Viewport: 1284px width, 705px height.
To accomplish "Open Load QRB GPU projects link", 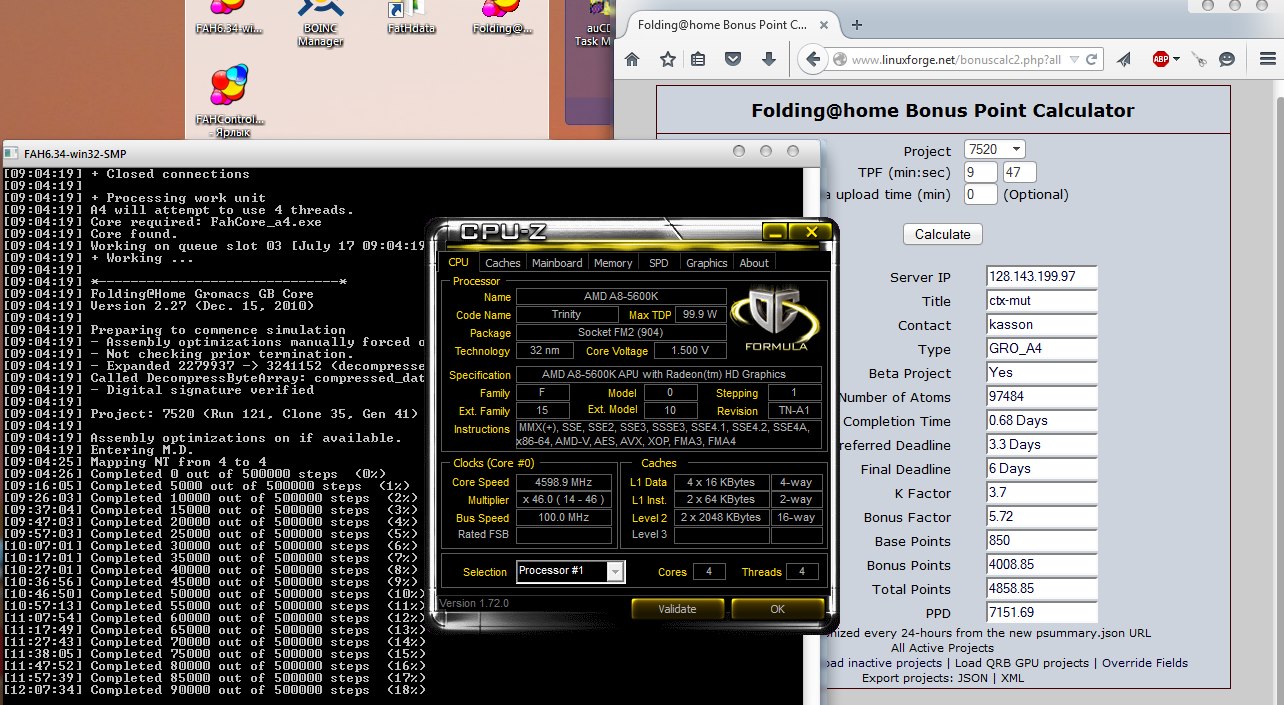I will tap(1021, 663).
